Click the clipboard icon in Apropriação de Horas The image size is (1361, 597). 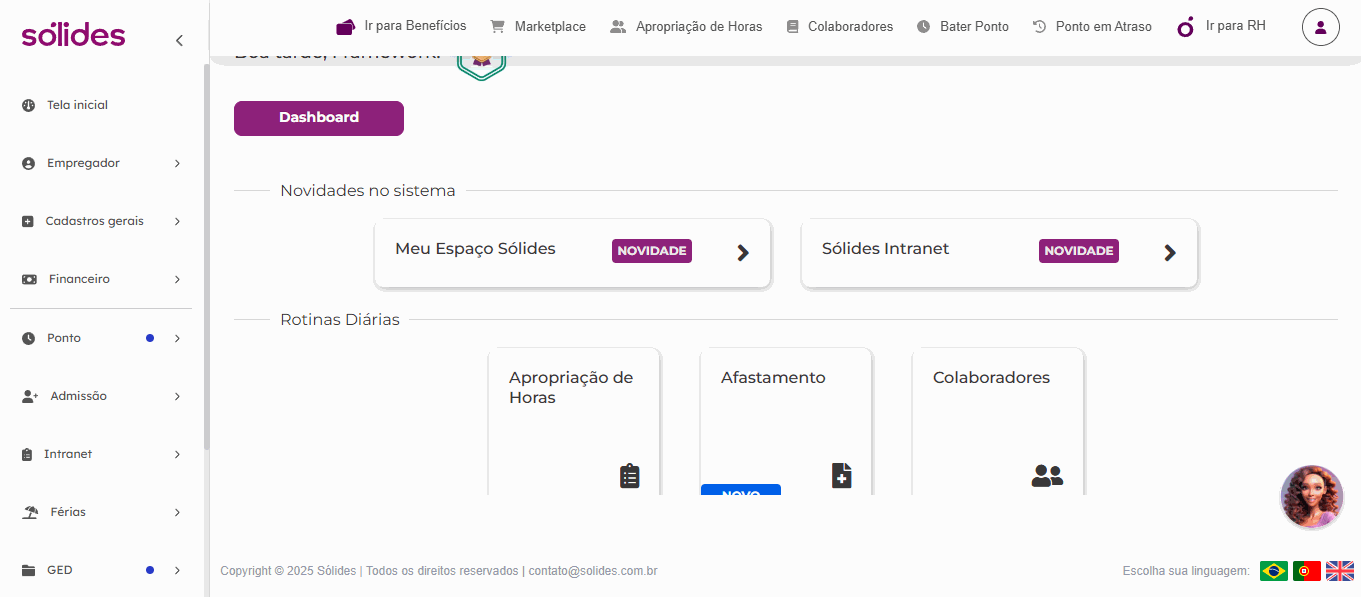click(629, 476)
